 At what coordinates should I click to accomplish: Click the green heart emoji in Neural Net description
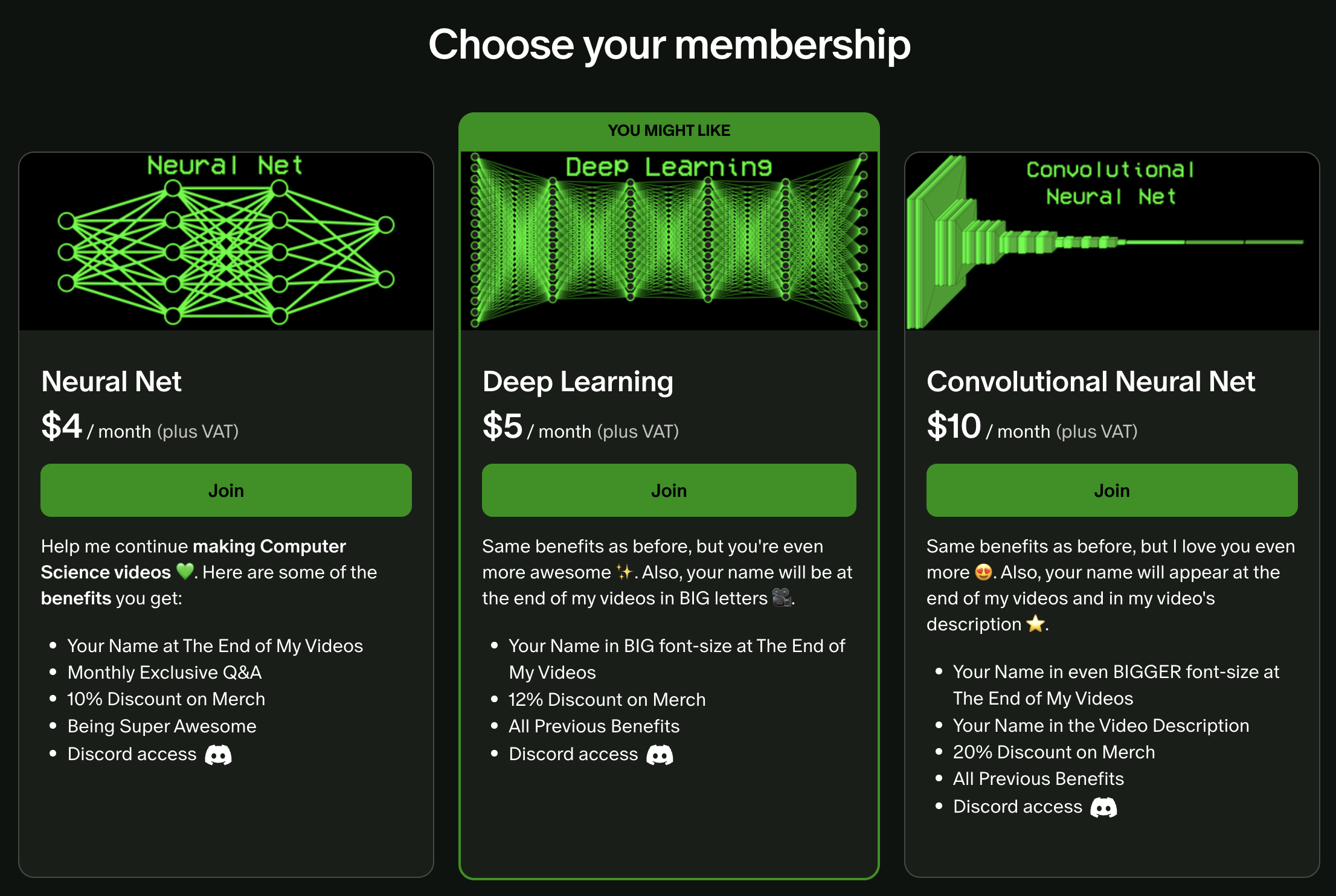pos(185,571)
